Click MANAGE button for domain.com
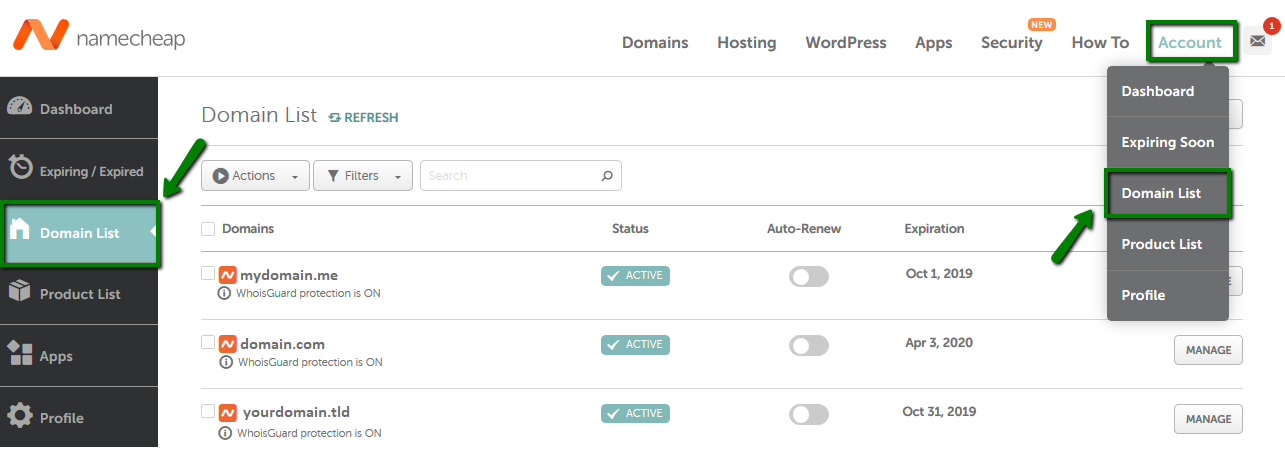Viewport: 1285px width, 450px height. click(1208, 351)
